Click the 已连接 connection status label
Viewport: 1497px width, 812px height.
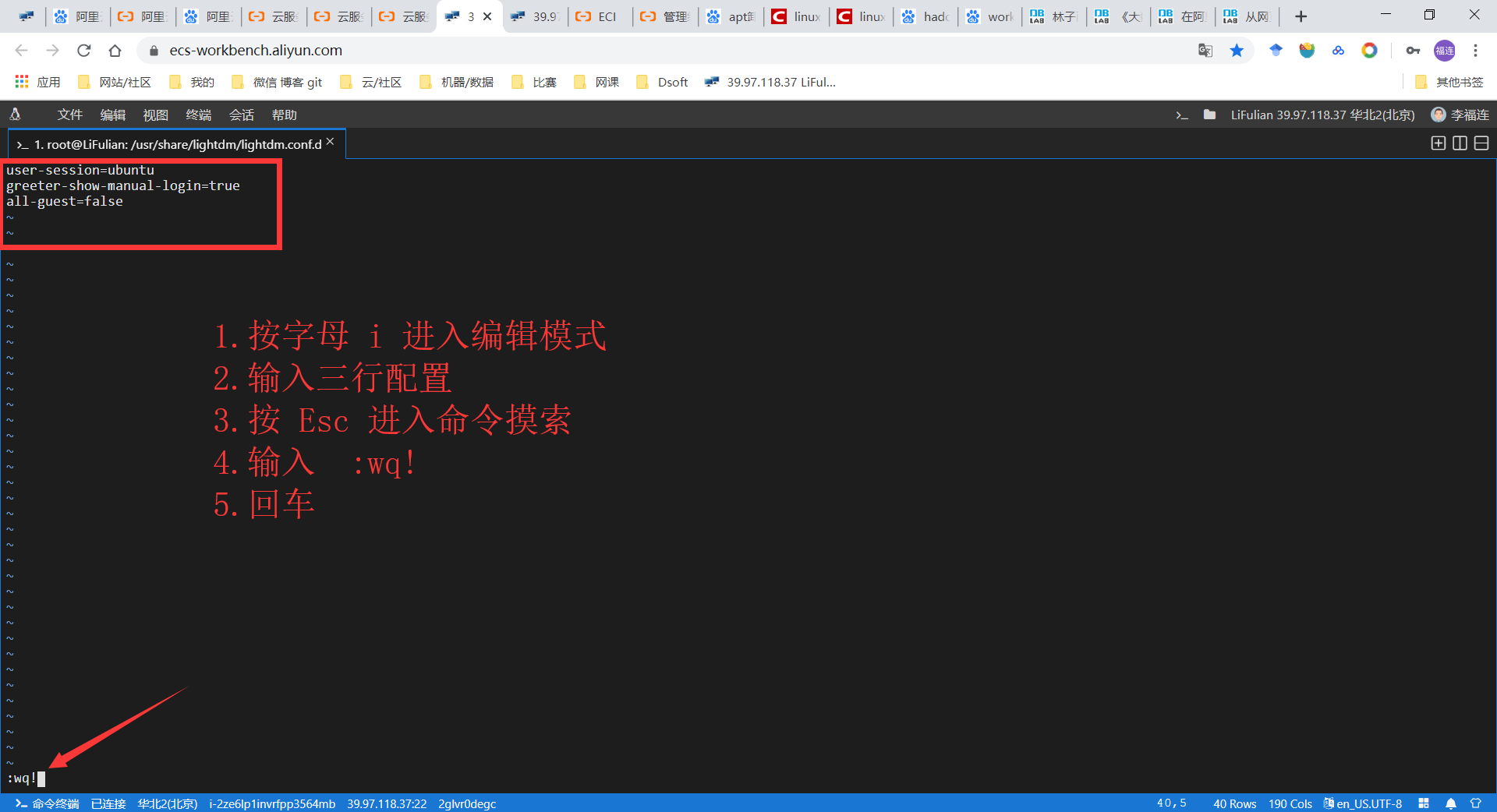(x=107, y=803)
